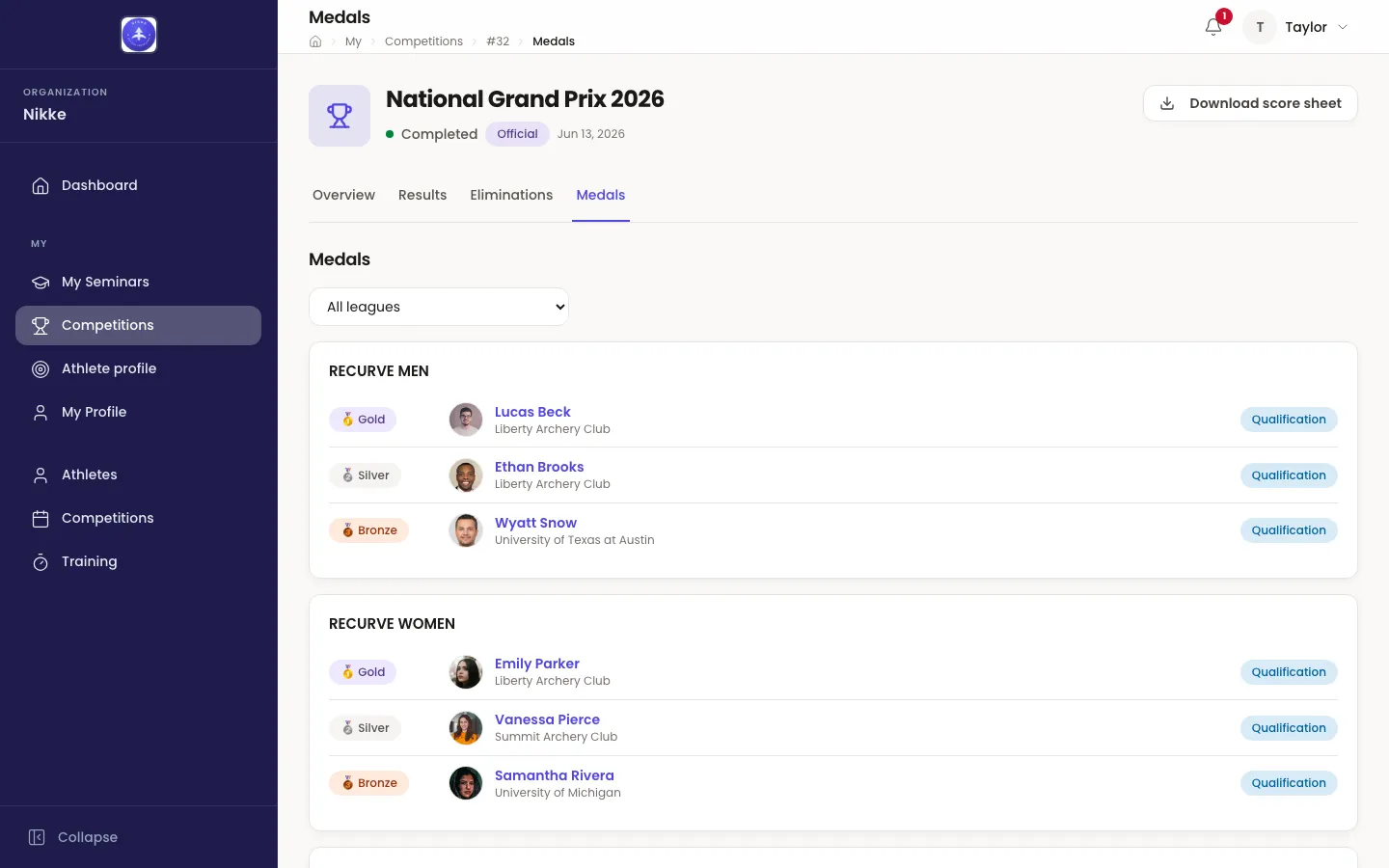This screenshot has width=1389, height=868.
Task: Click Qualification badge in Samantha Rivera row
Action: [1289, 783]
